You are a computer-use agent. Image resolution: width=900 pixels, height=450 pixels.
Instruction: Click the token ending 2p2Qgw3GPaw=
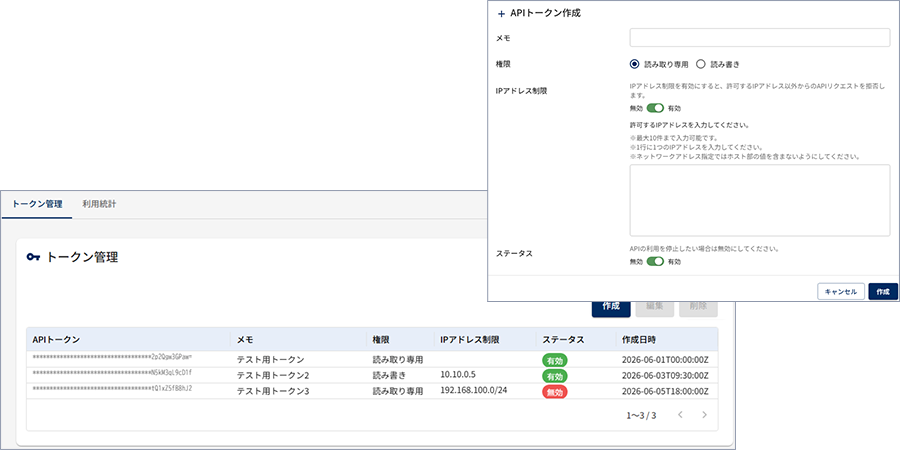tap(112, 357)
